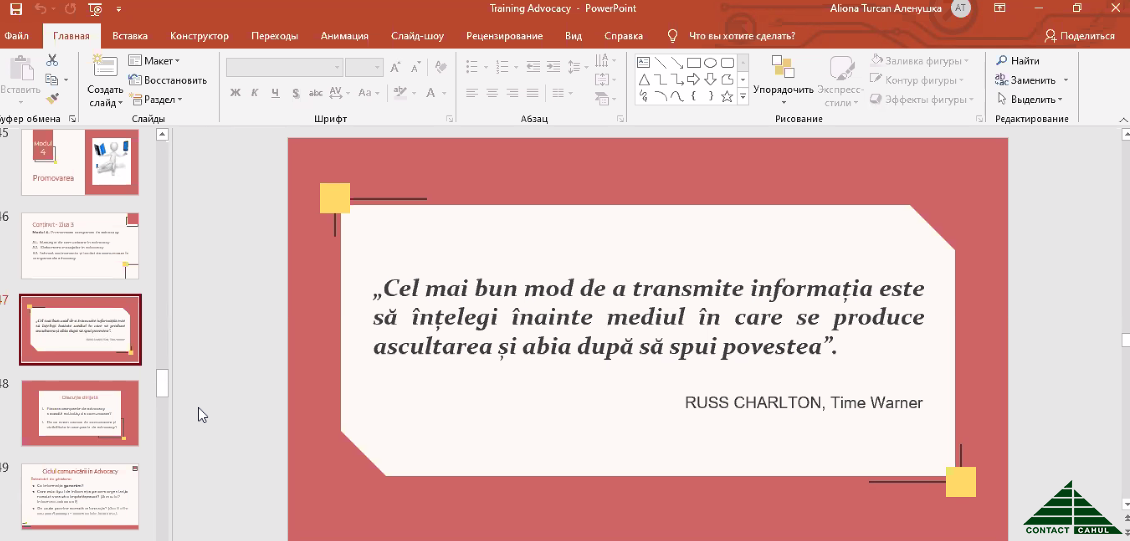This screenshot has width=1130, height=541.
Task: Switch to the Вставка tab
Action: pos(130,36)
